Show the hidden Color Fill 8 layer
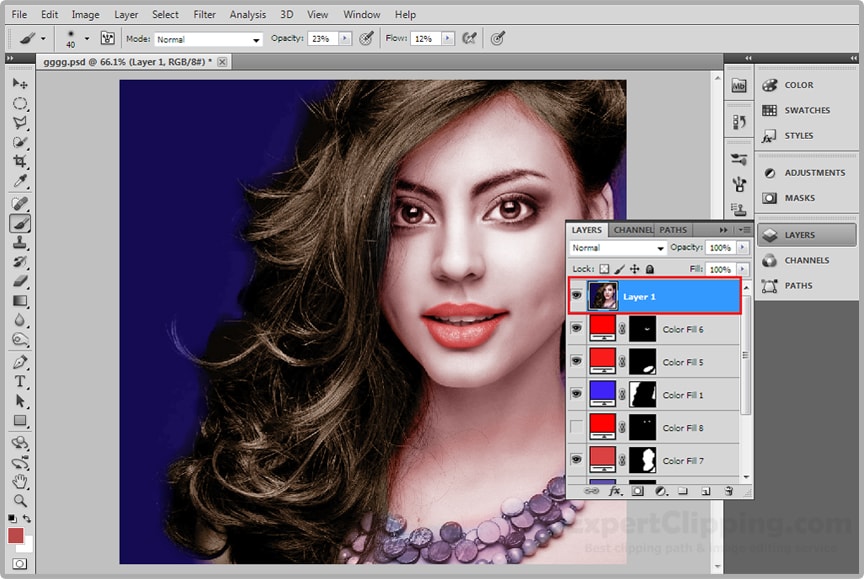 pyautogui.click(x=576, y=428)
